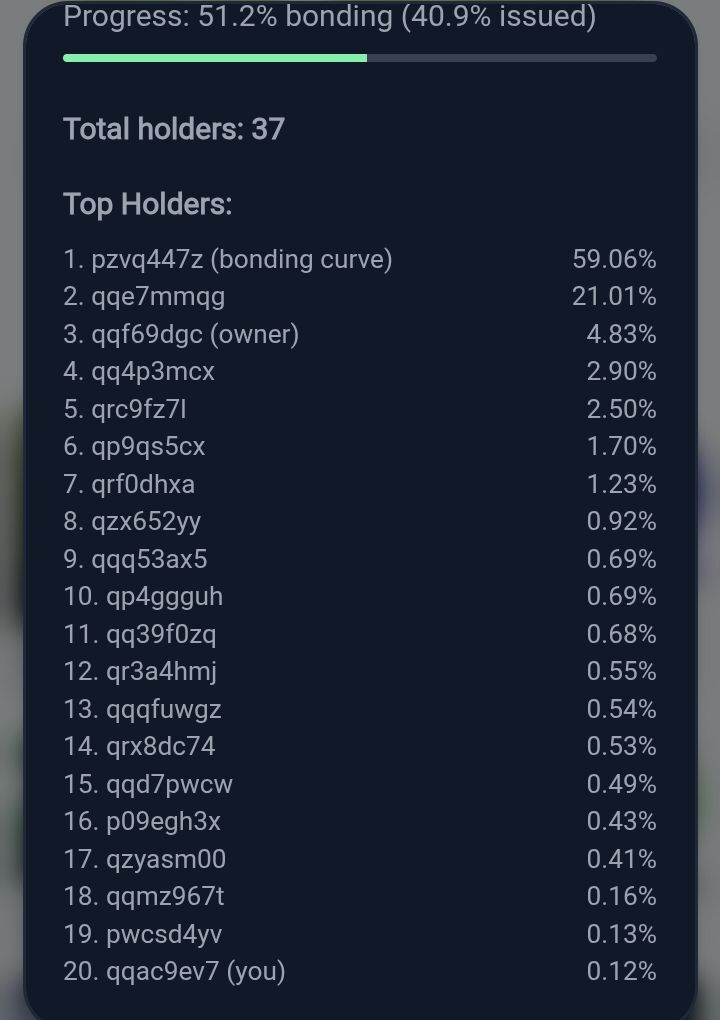Open holder qr3a4hmj
Viewport: 720px width, 1020px height.
point(360,671)
